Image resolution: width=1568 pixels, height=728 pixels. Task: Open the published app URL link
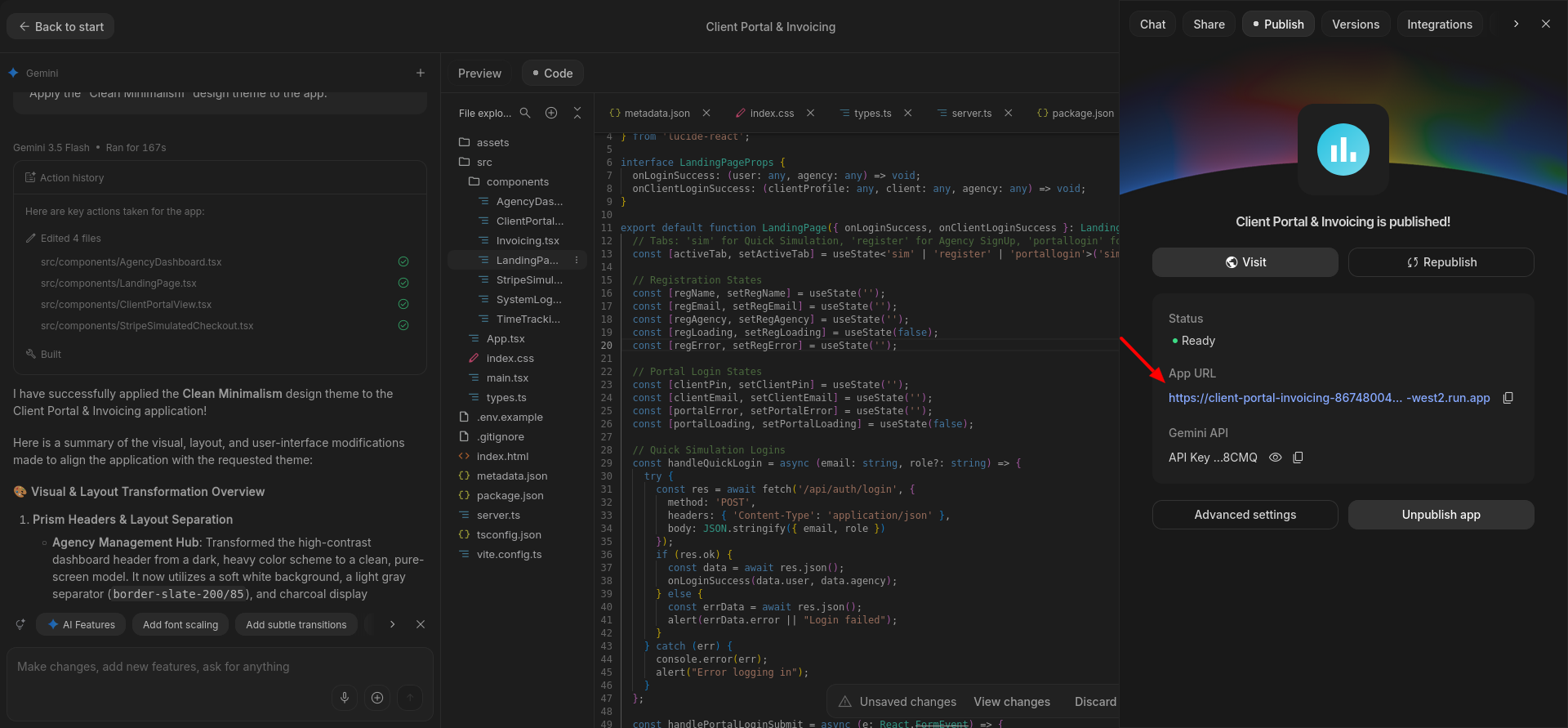point(1329,398)
